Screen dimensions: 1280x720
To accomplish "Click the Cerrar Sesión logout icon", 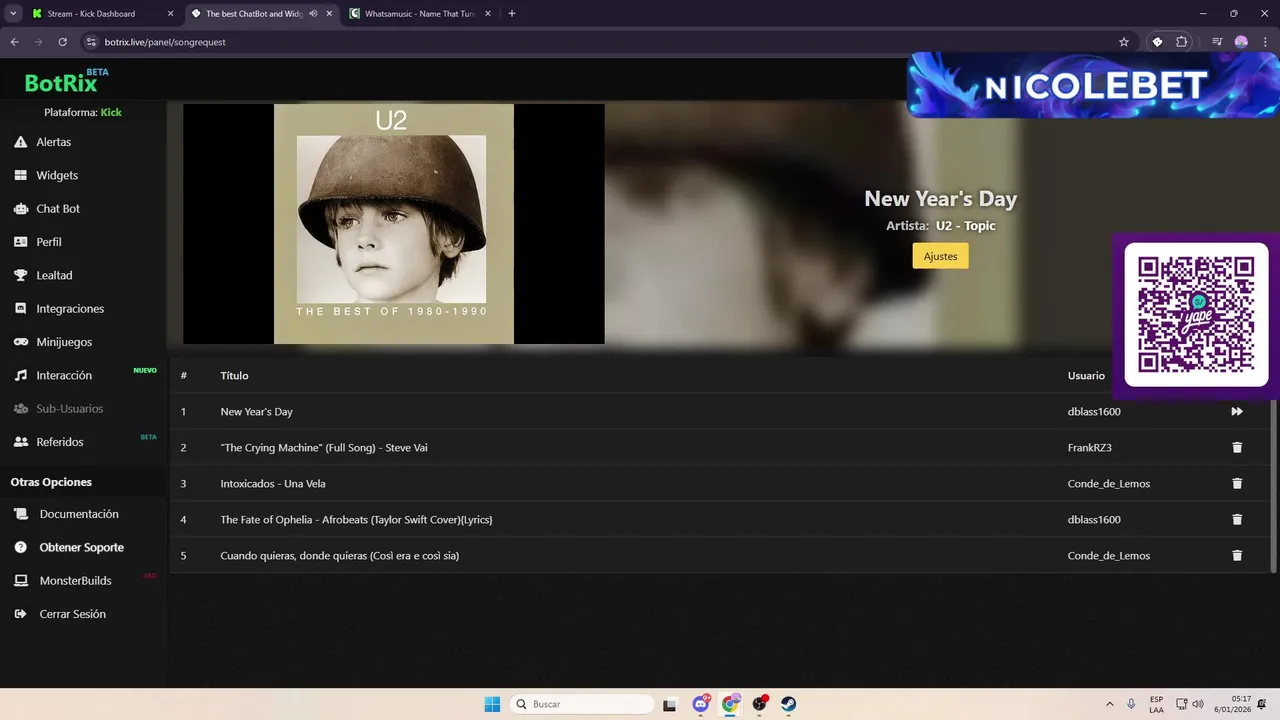I will (x=21, y=614).
